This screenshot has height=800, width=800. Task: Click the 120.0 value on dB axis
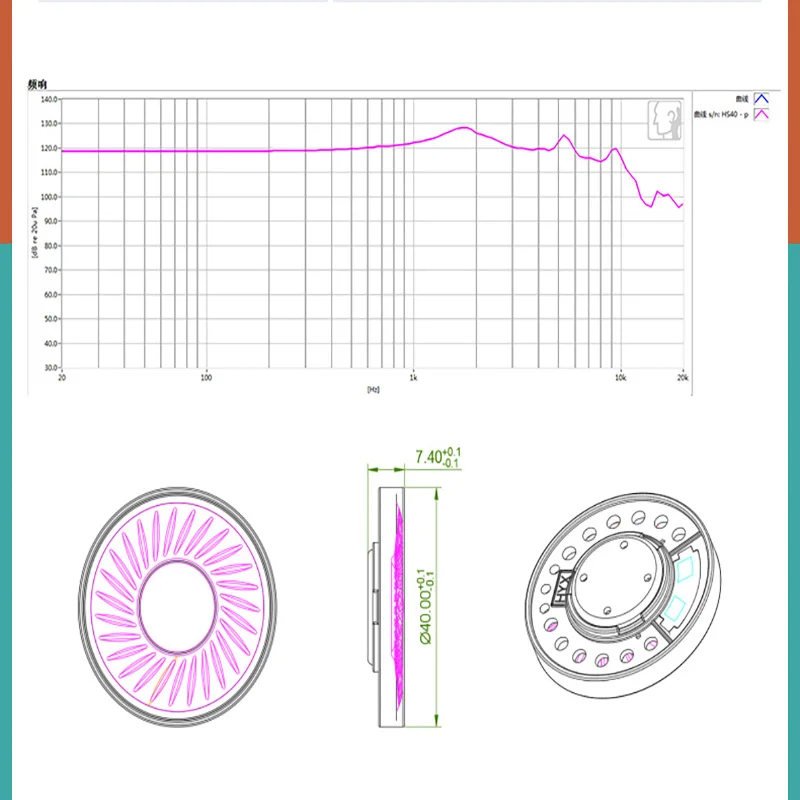coord(49,148)
